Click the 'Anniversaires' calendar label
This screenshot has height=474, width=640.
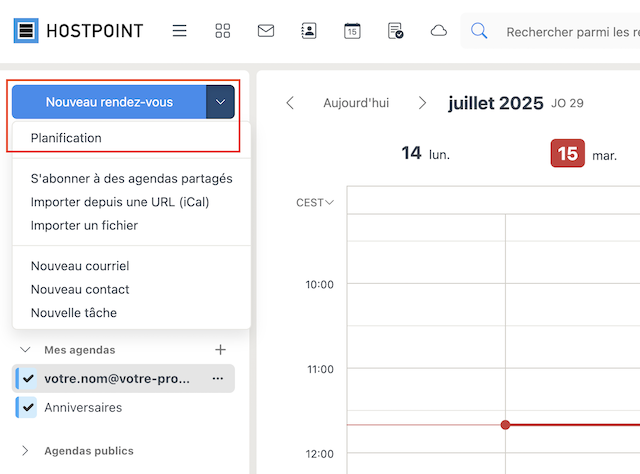pos(83,407)
